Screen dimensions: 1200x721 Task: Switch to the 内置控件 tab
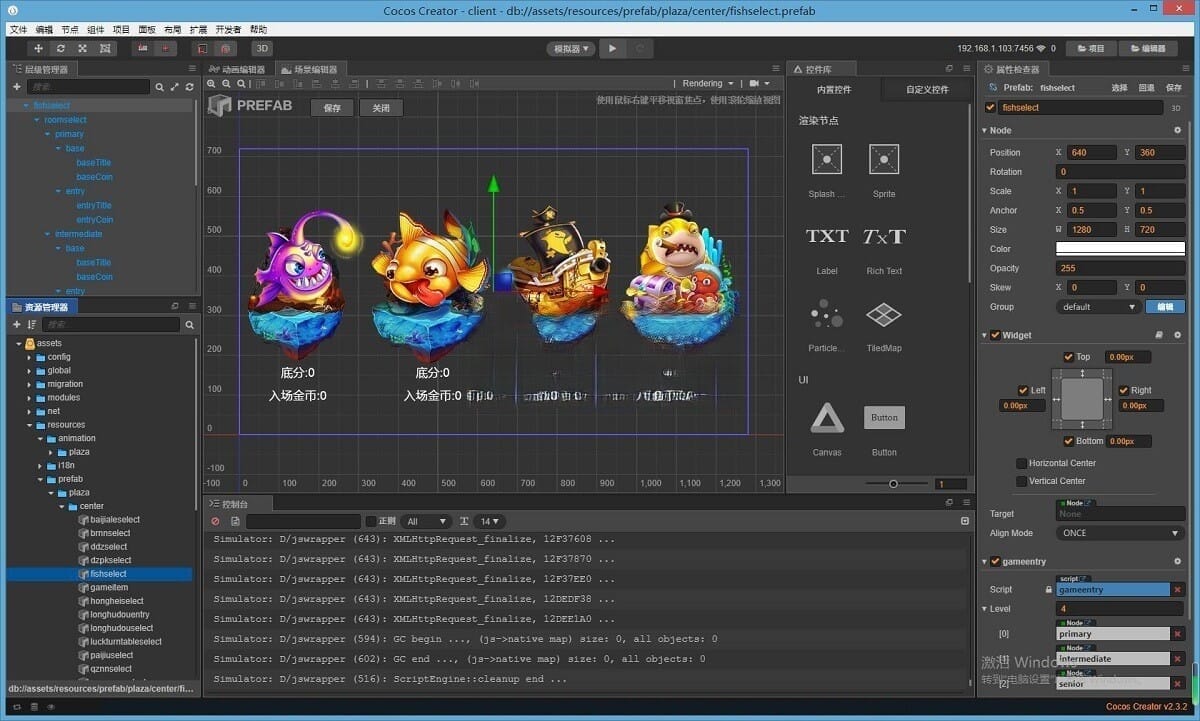tap(834, 89)
